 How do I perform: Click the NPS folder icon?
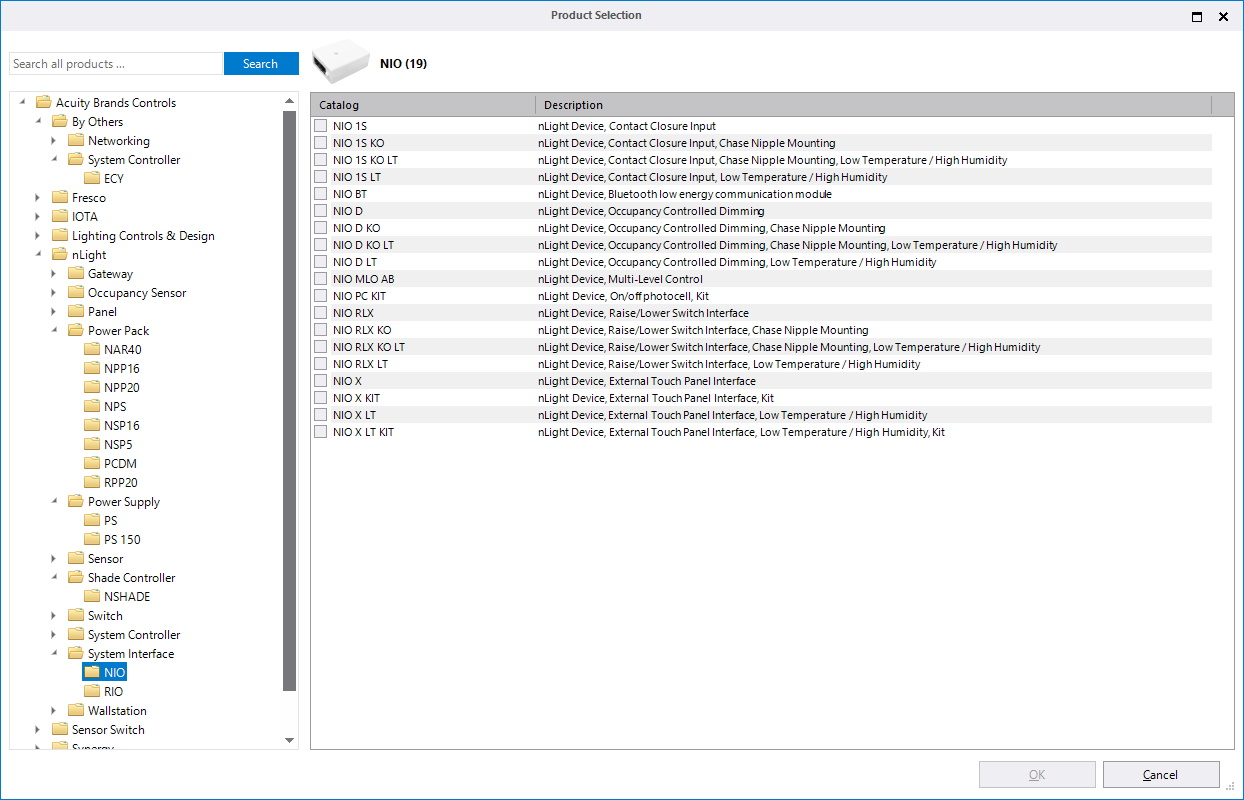point(92,407)
